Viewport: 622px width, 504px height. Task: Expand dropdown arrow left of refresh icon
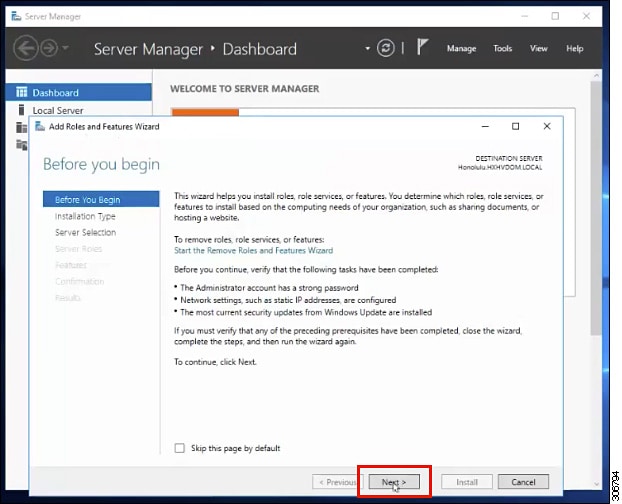(x=367, y=48)
